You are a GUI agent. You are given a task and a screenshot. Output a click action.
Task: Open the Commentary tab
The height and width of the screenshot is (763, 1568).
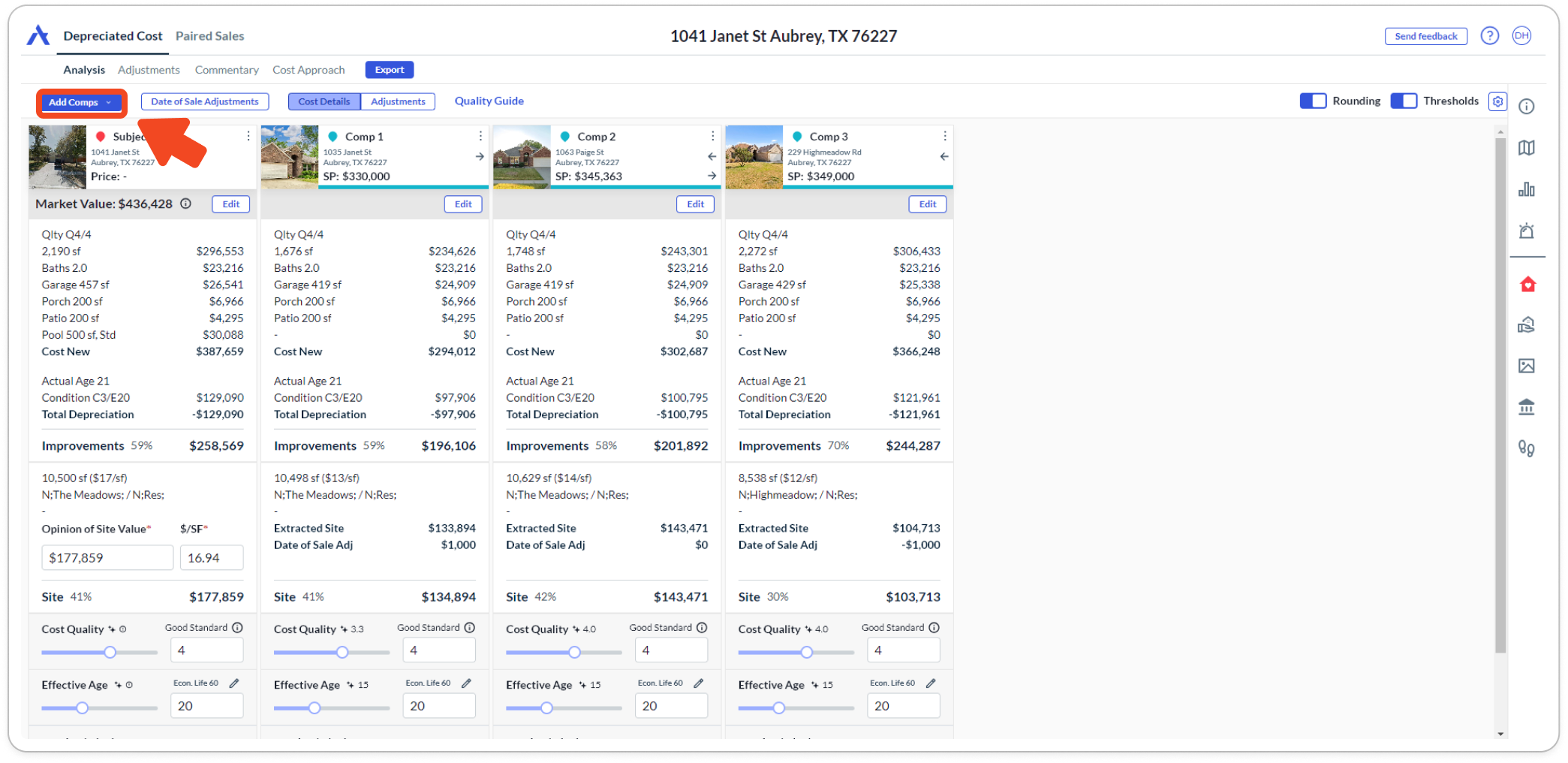coord(227,70)
